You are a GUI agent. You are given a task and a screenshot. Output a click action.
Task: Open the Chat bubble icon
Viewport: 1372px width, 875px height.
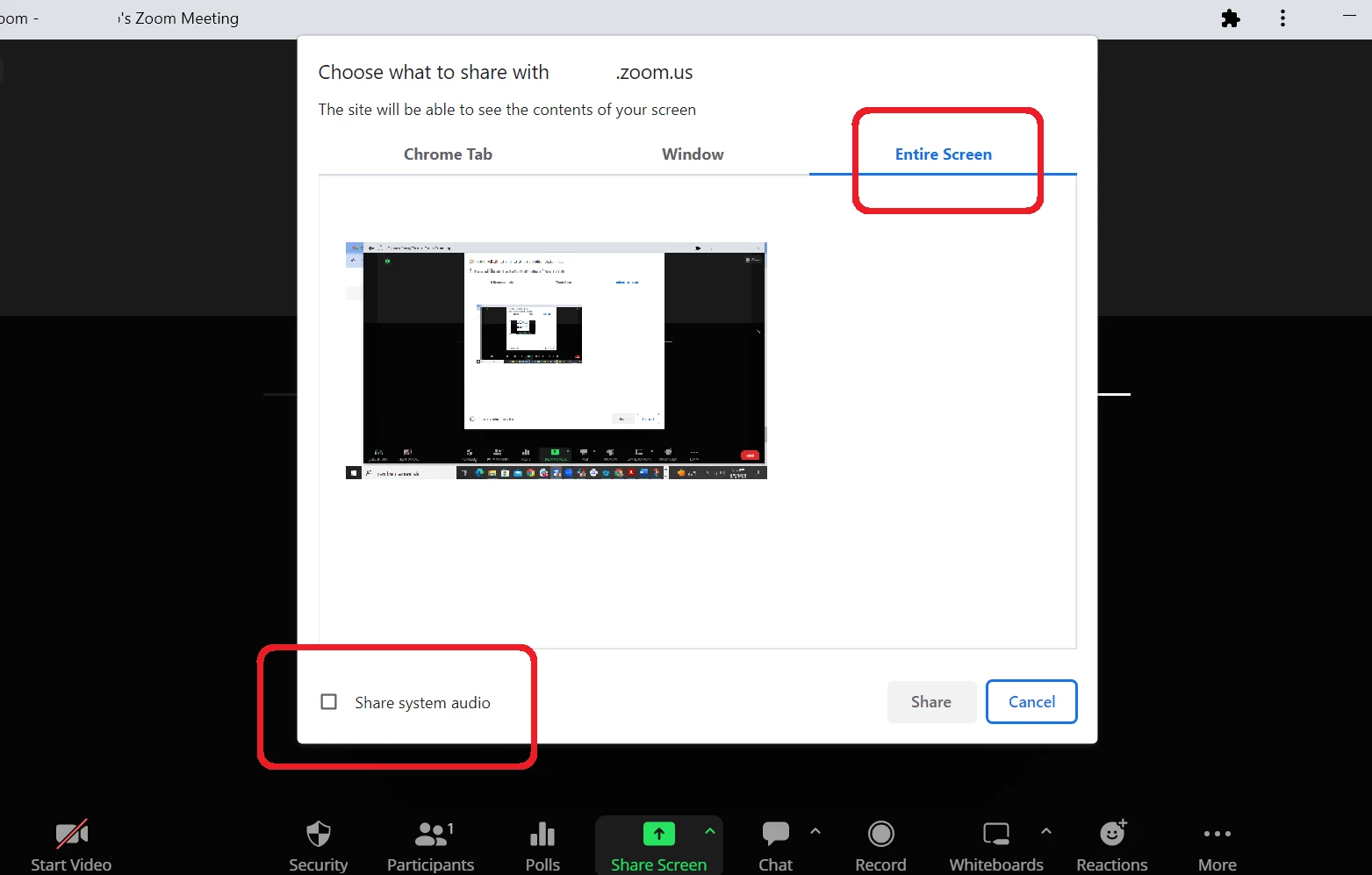776,834
